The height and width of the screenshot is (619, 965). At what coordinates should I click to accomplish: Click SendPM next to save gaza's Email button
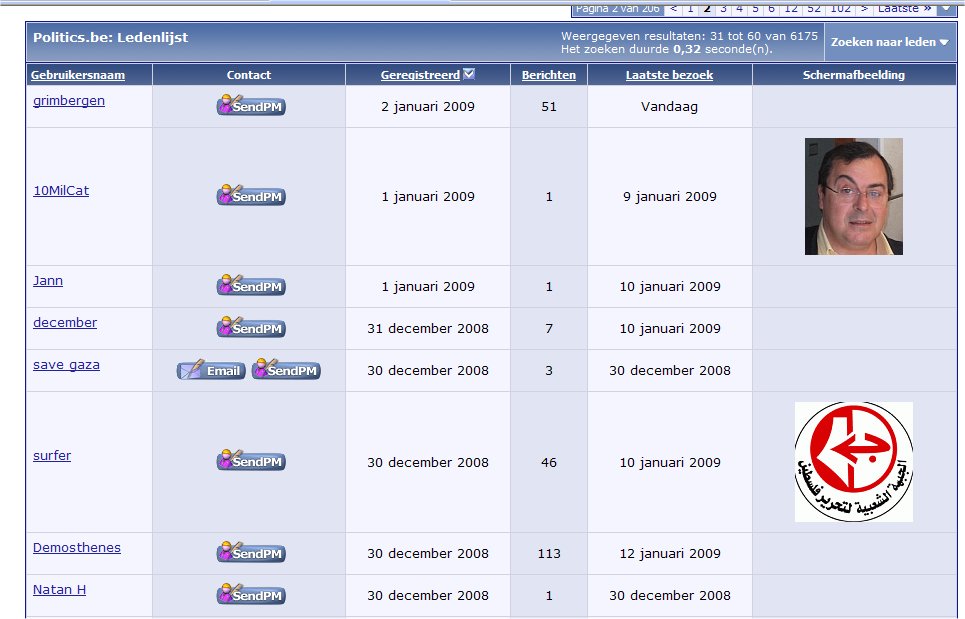coord(286,371)
